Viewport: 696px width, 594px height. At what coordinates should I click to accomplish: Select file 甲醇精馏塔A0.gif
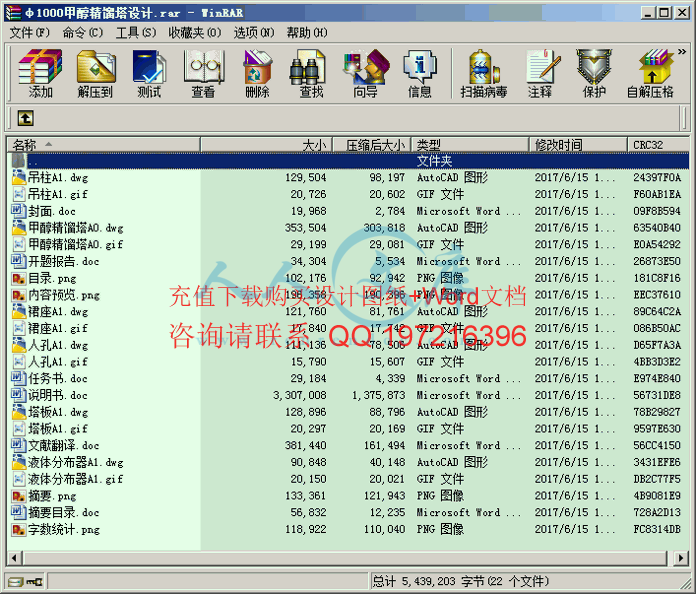75,244
